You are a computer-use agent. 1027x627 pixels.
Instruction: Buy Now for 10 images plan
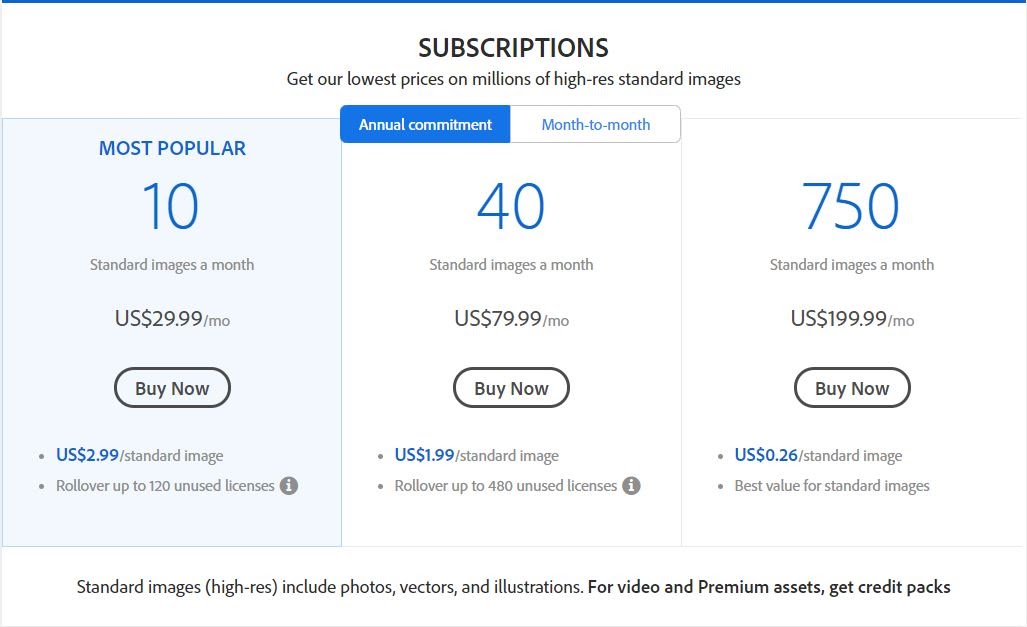coord(172,388)
